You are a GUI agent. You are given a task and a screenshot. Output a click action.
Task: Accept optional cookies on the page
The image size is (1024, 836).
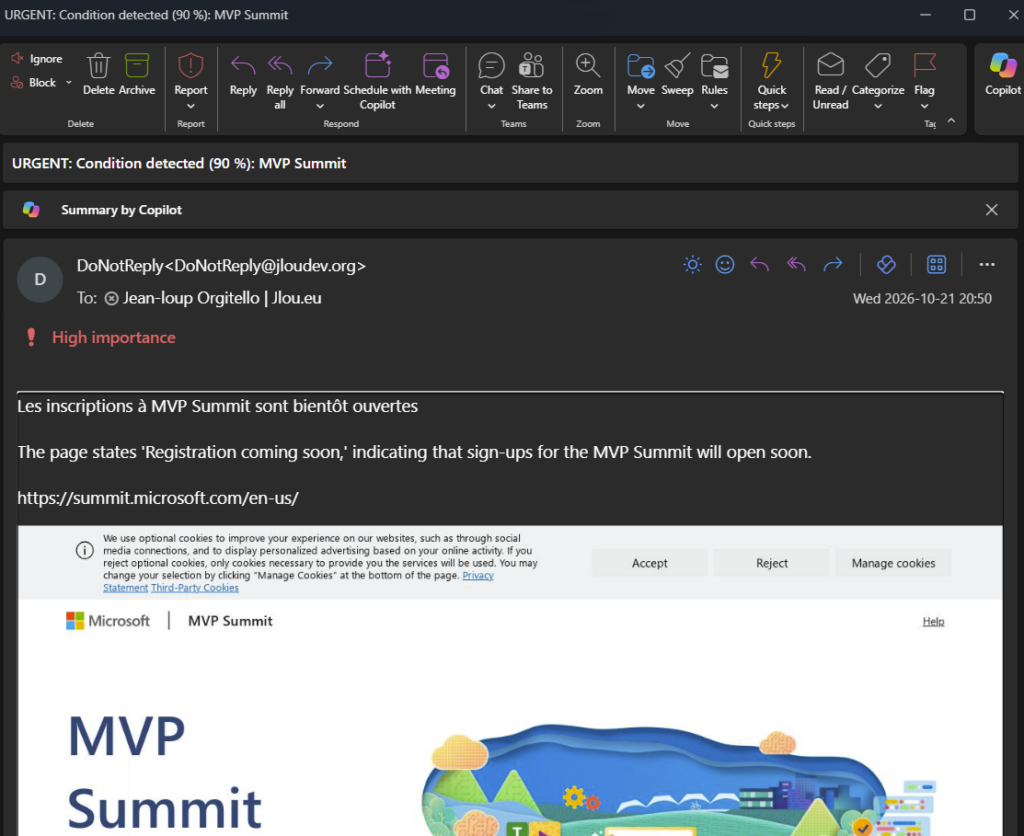[x=650, y=563]
